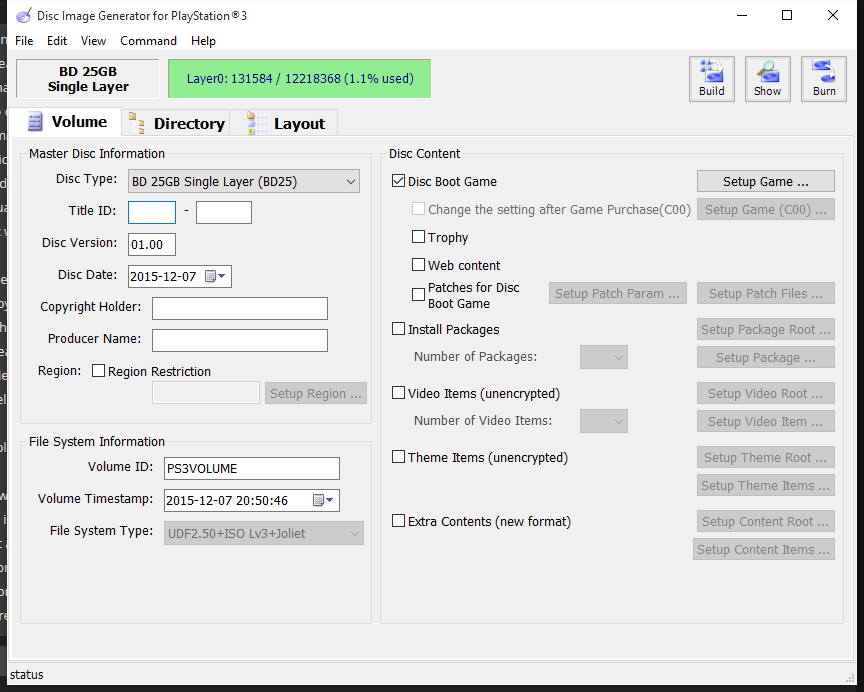Click Setup Theme Root ... button
Image resolution: width=864 pixels, height=692 pixels.
click(766, 457)
